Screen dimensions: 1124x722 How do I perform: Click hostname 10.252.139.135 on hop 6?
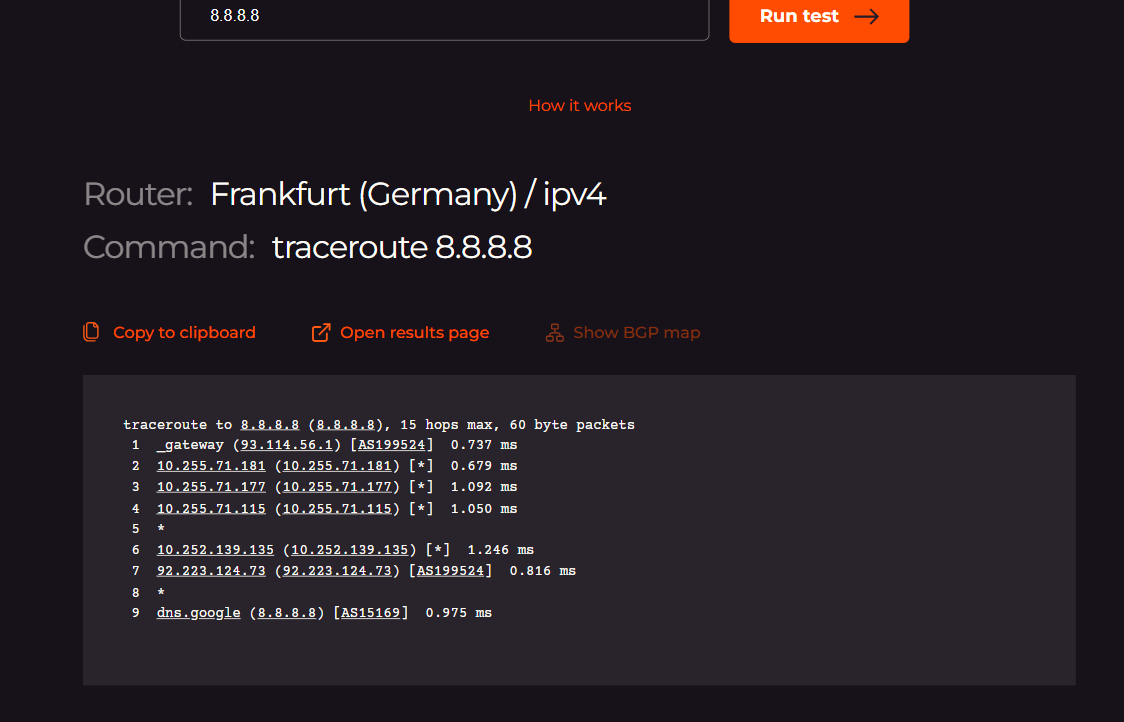click(215, 549)
